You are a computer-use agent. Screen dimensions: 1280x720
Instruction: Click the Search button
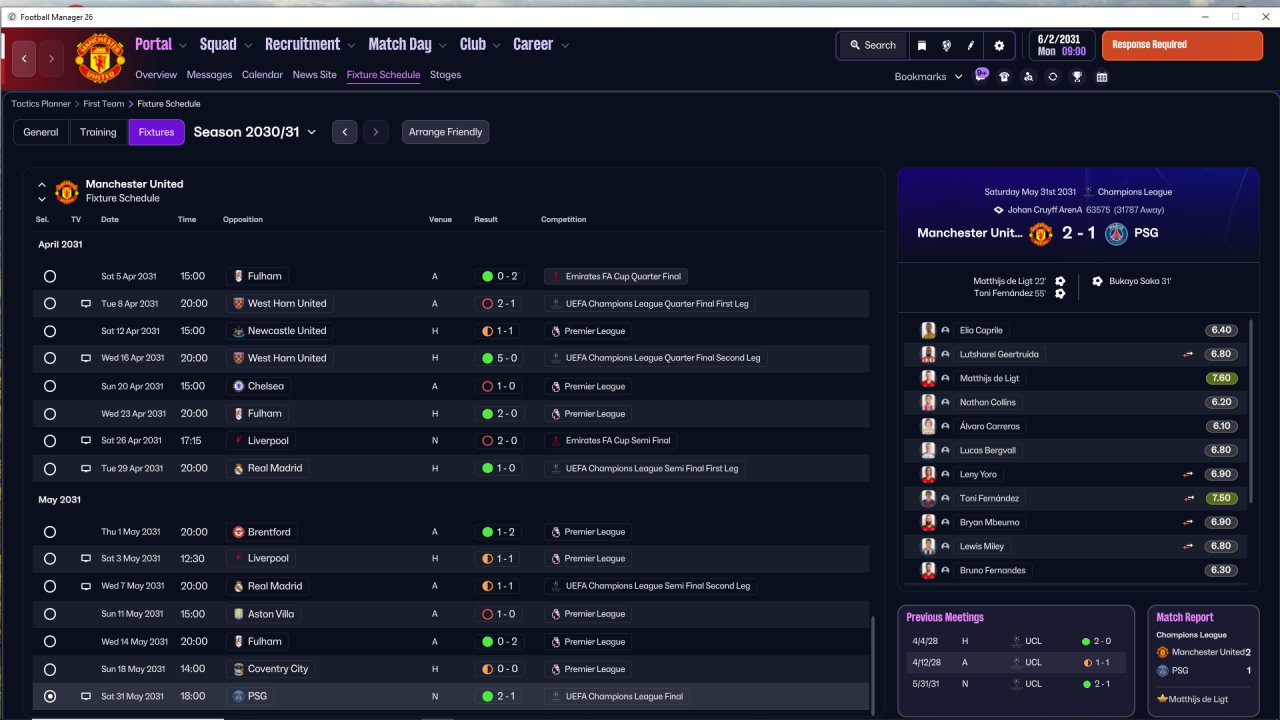[x=873, y=45]
